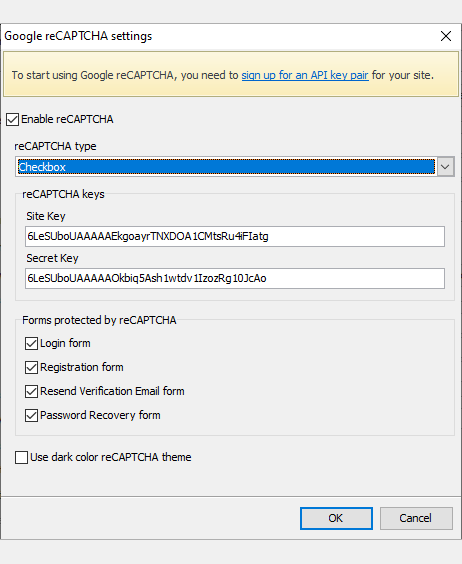Confirm settings with the OK button
This screenshot has height=564, width=462.
336,518
